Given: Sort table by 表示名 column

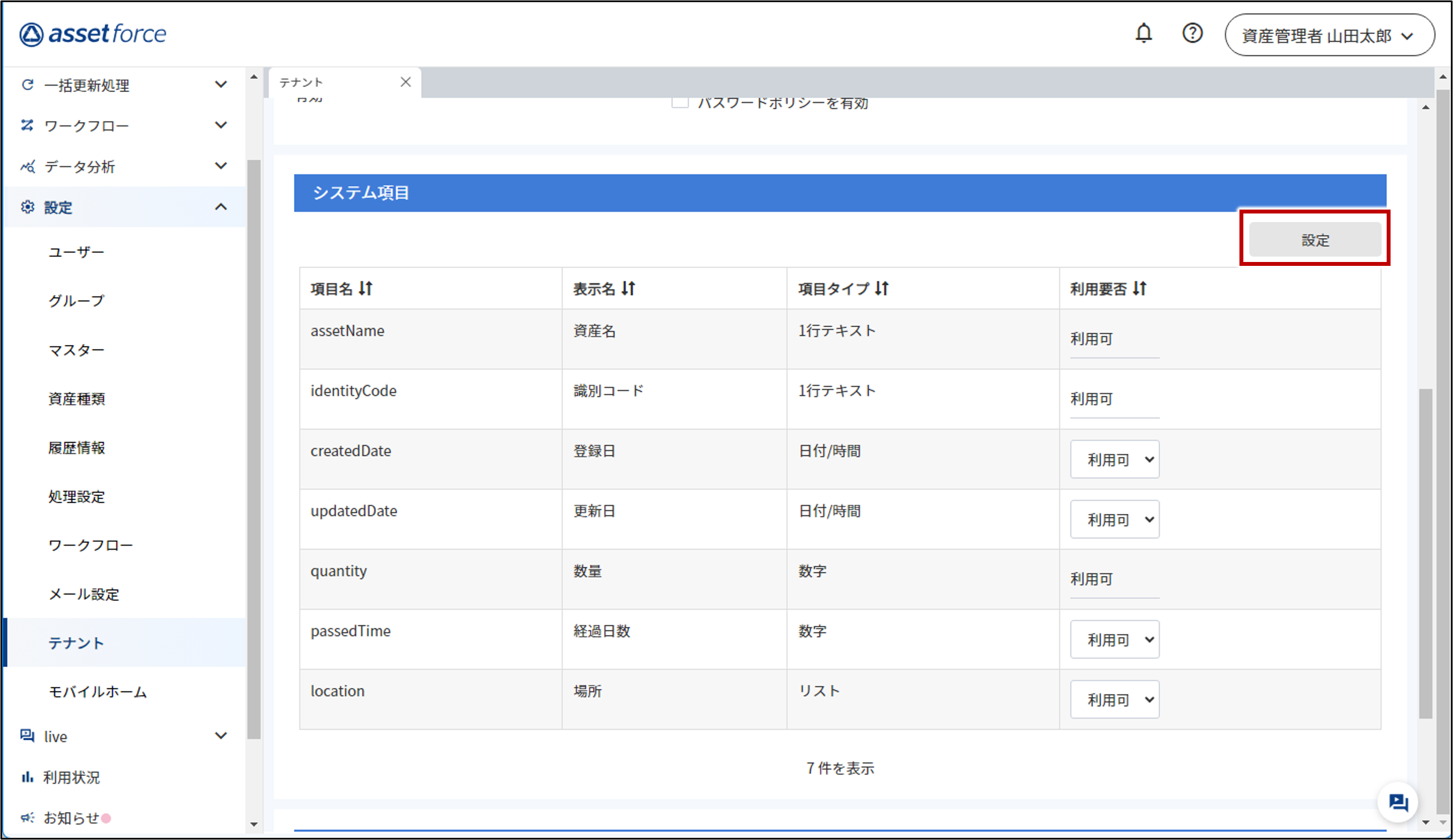Looking at the screenshot, I should (x=628, y=288).
